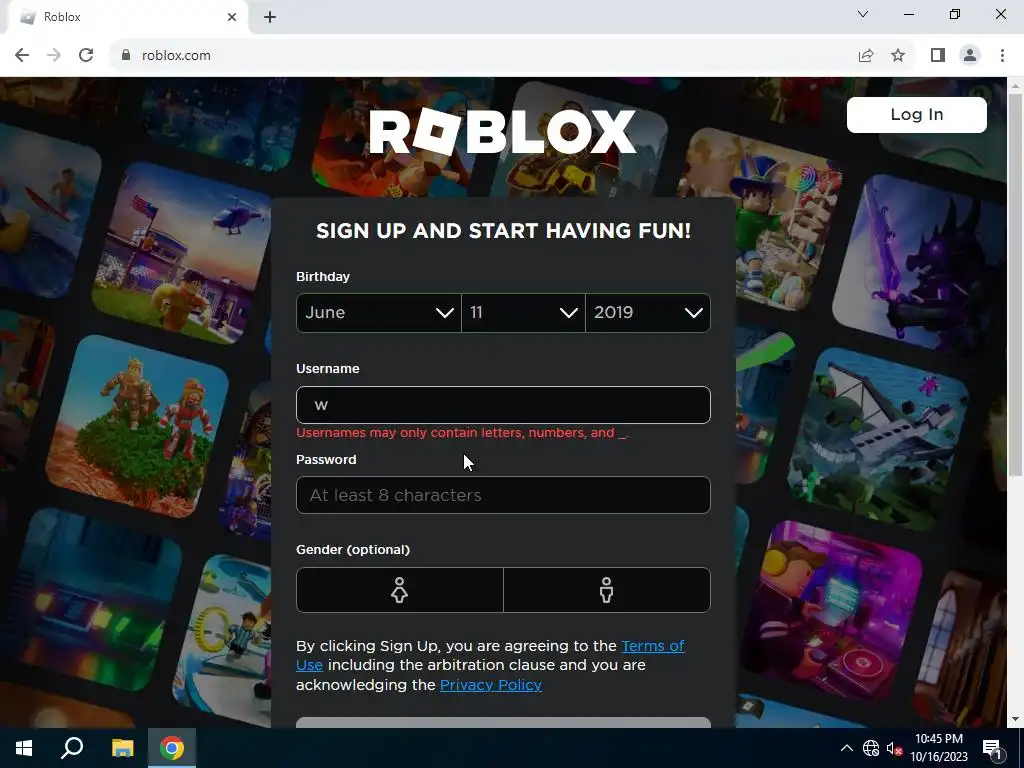Viewport: 1024px width, 768px height.
Task: Click the game thumbnail with helicopter and flag
Action: pyautogui.click(x=184, y=253)
